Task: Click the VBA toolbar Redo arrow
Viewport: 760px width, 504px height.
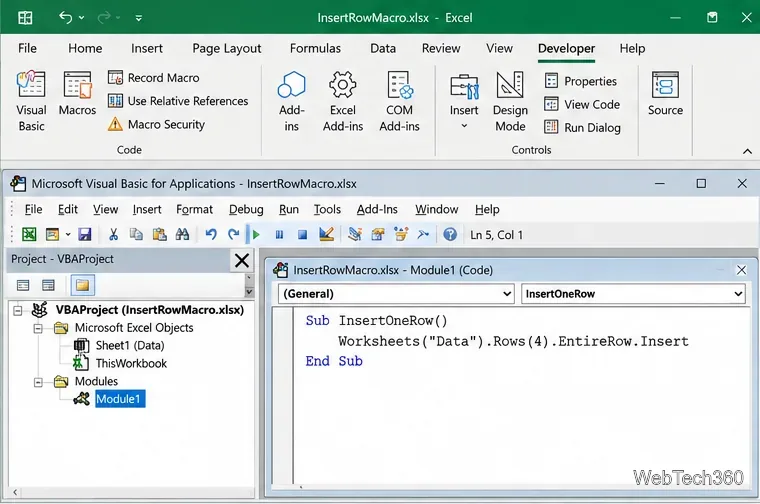Action: point(234,235)
